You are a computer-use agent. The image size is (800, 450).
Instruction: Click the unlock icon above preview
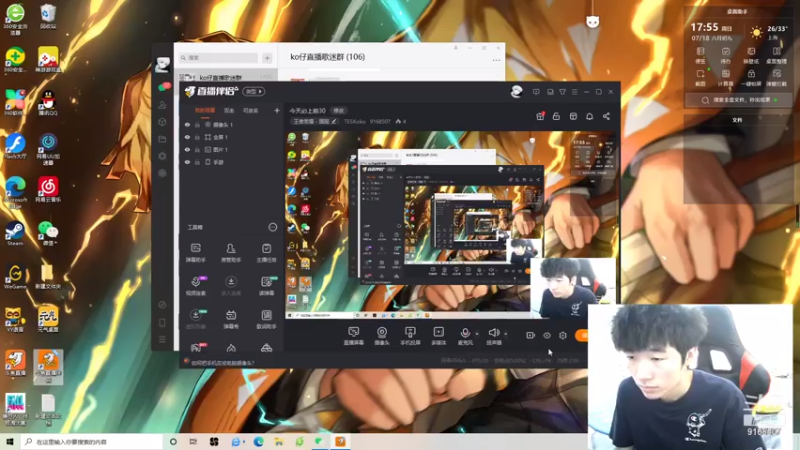[x=556, y=116]
